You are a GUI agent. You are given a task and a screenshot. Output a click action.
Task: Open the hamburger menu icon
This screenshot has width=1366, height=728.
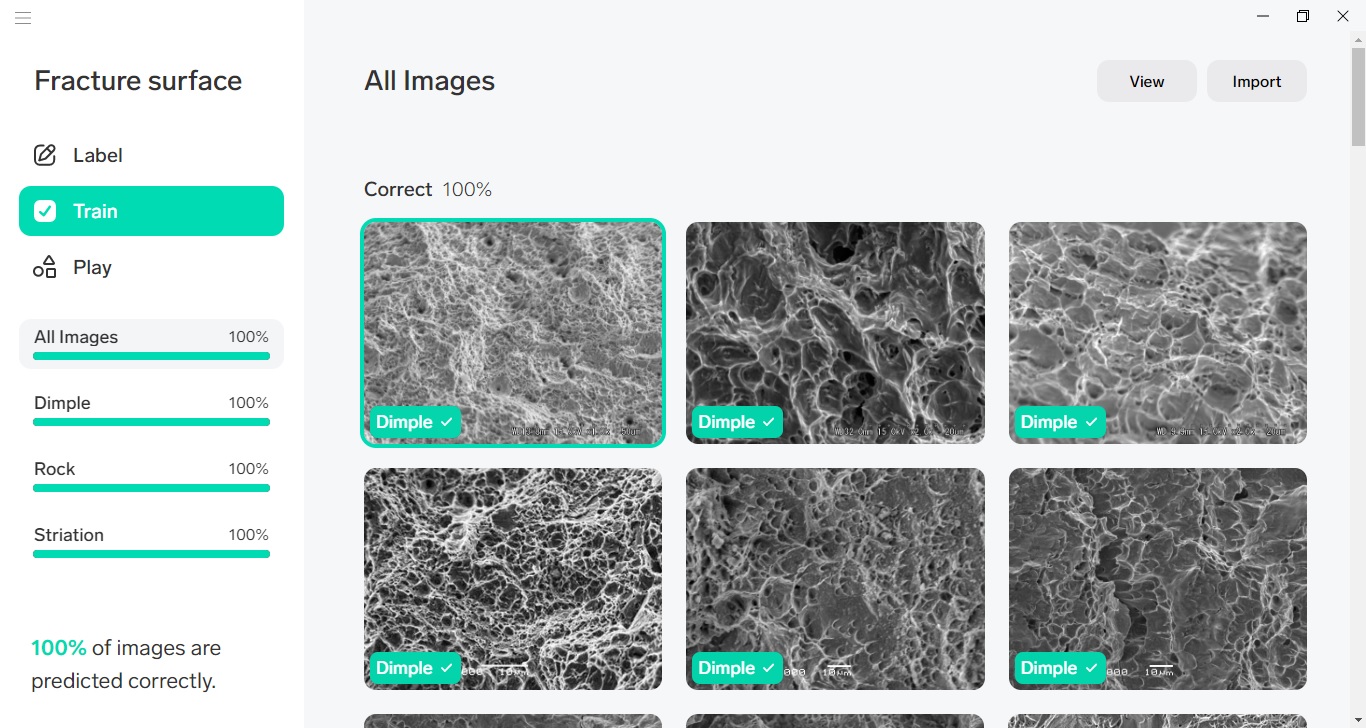click(23, 18)
